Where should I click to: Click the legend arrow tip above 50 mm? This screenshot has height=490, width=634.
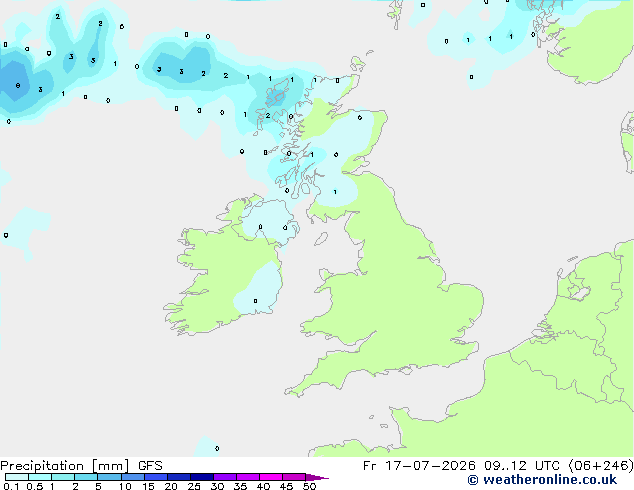click(317, 477)
